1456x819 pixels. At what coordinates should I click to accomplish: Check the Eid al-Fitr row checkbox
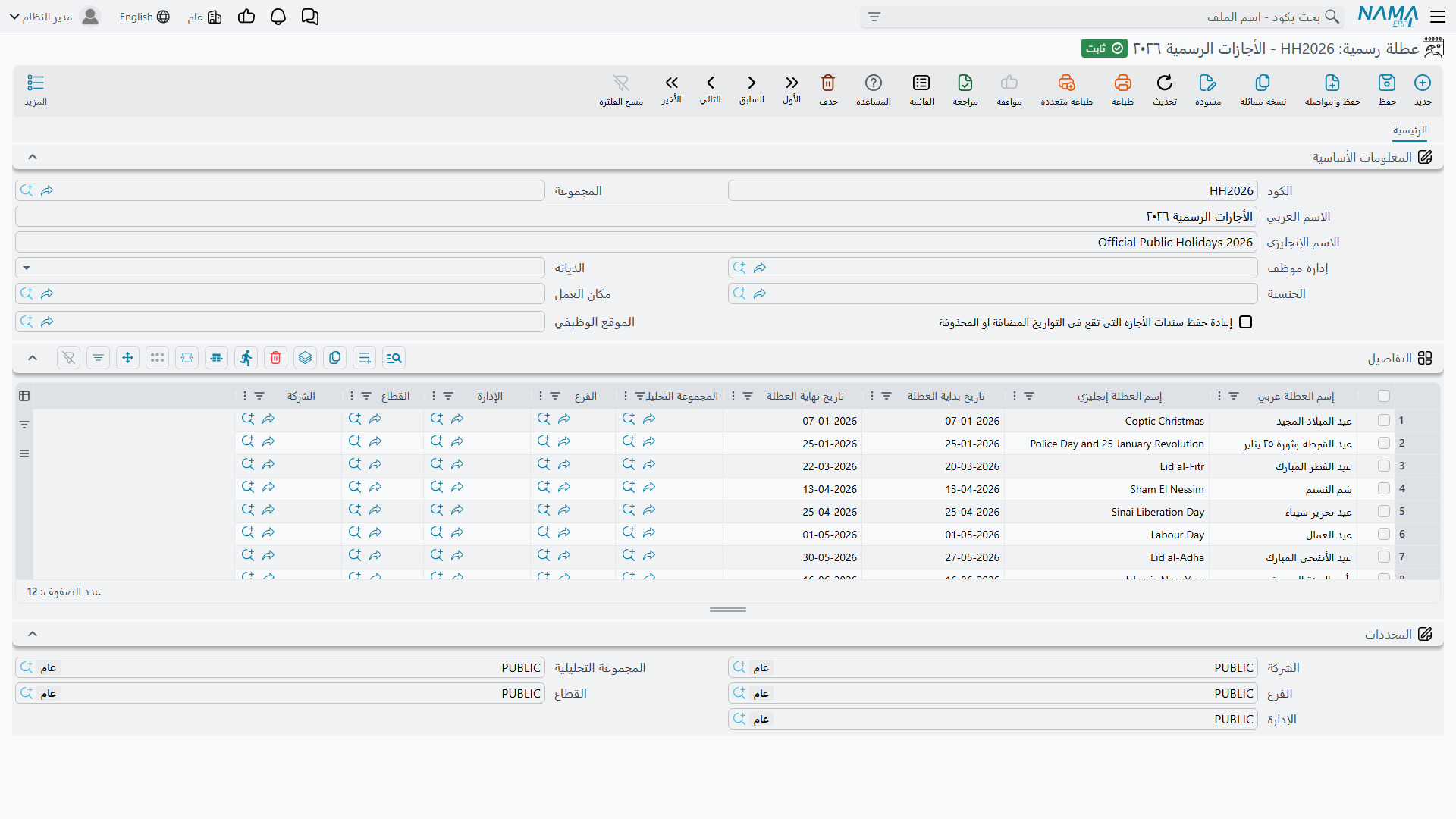(1384, 466)
